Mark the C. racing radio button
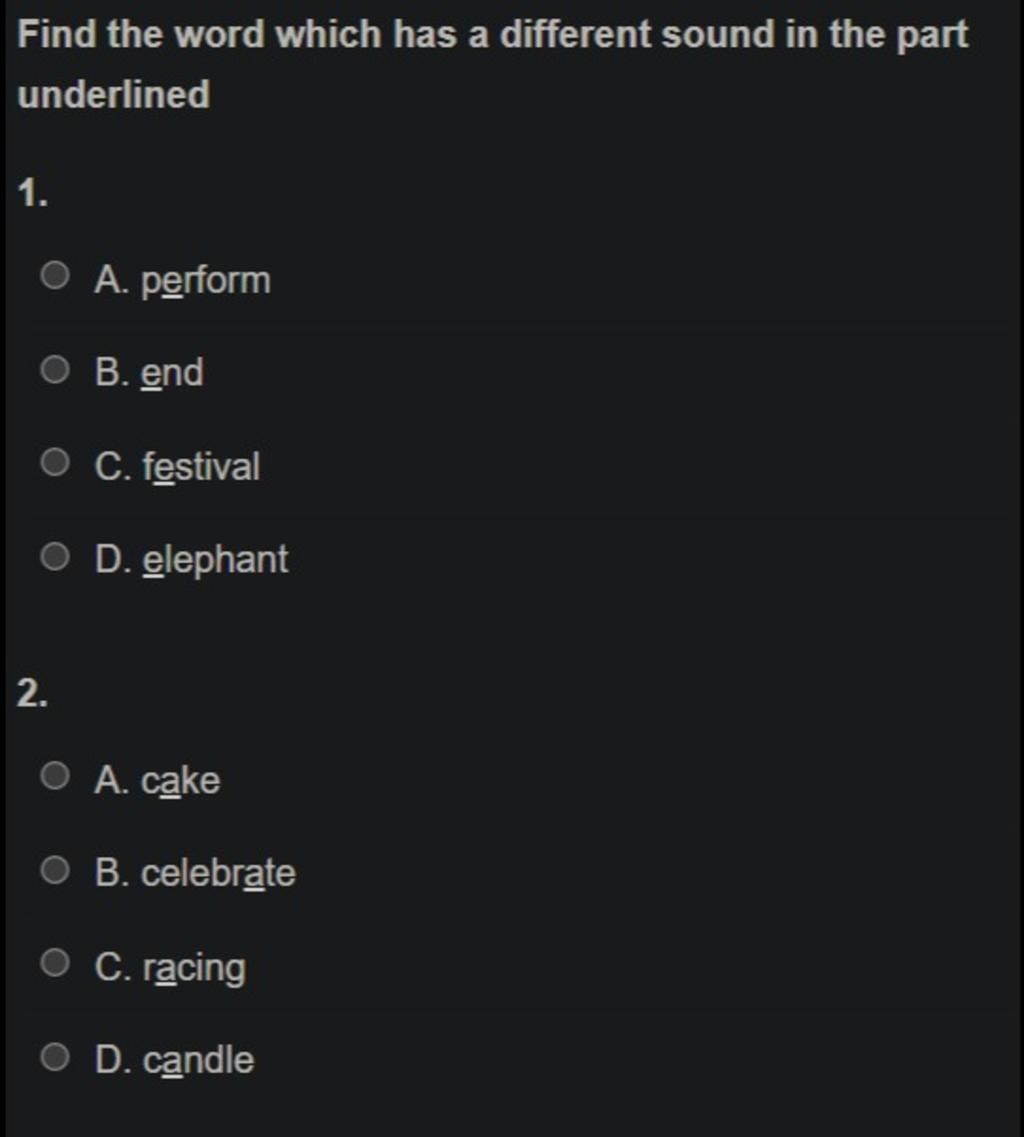Viewport: 1024px width, 1137px height. (55, 963)
